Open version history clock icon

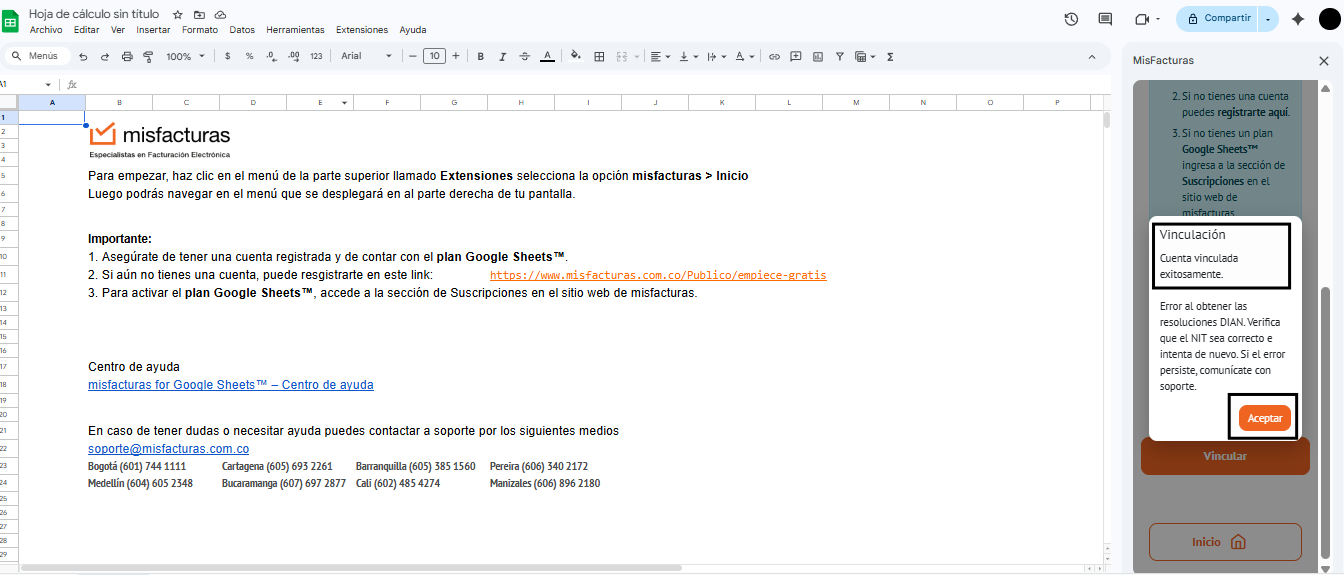tap(1071, 19)
